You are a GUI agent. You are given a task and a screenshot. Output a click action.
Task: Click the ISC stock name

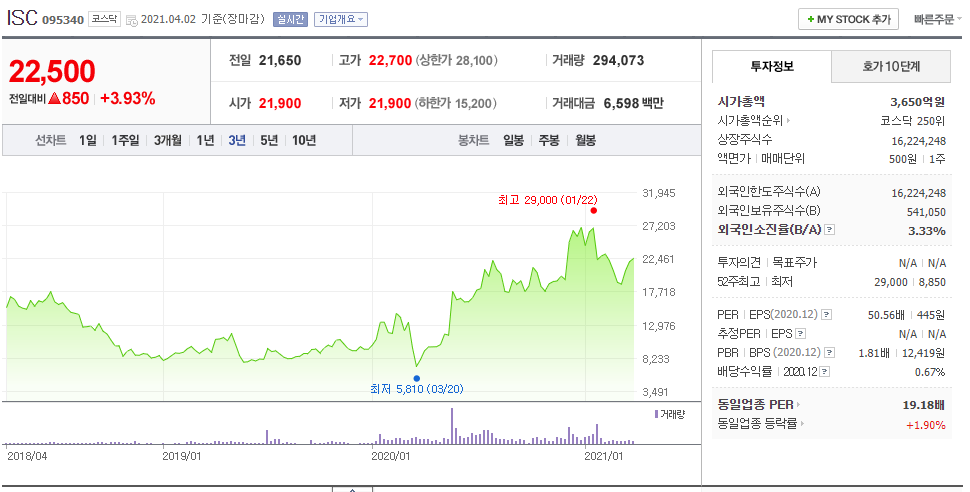22,18
